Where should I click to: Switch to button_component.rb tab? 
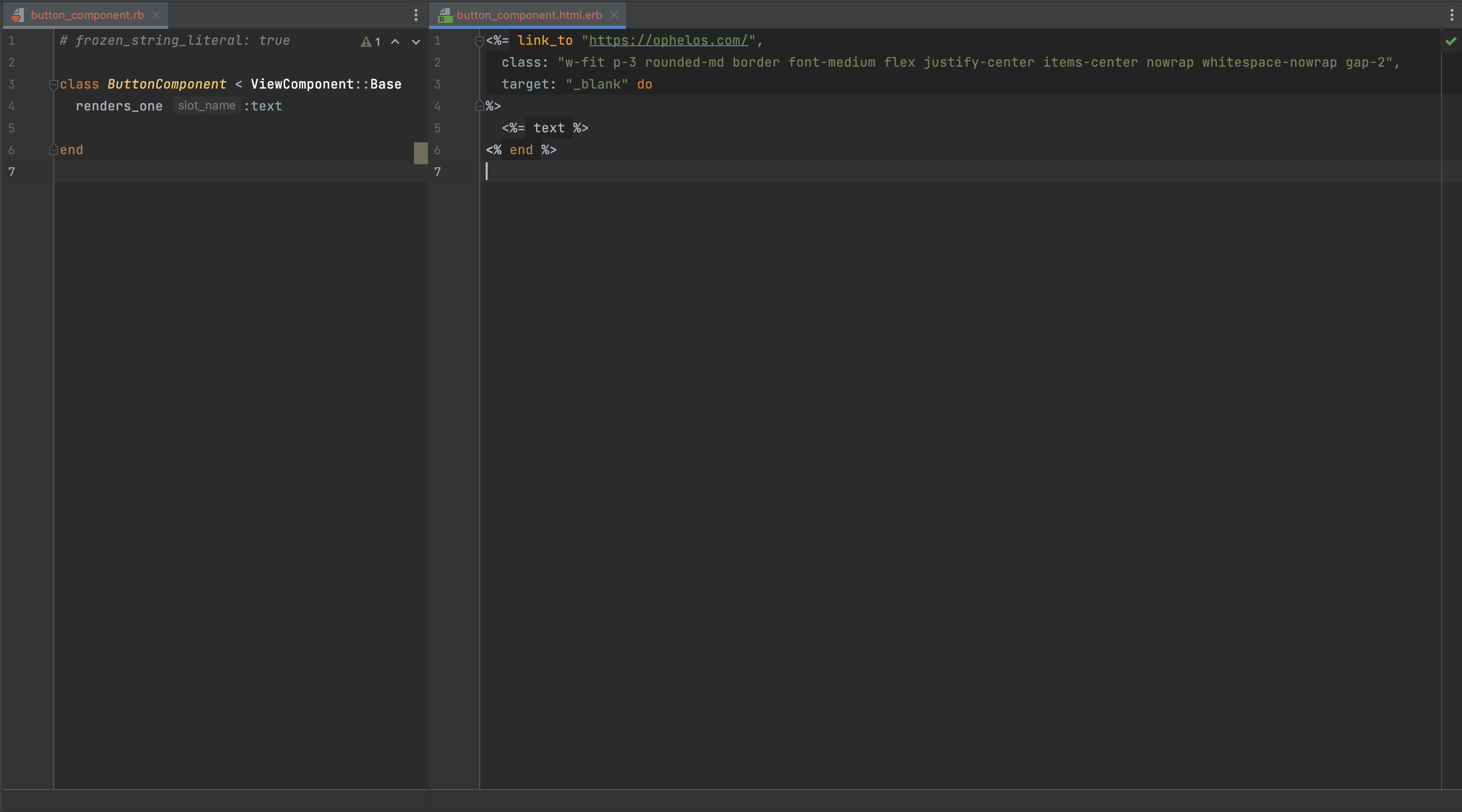pyautogui.click(x=87, y=15)
